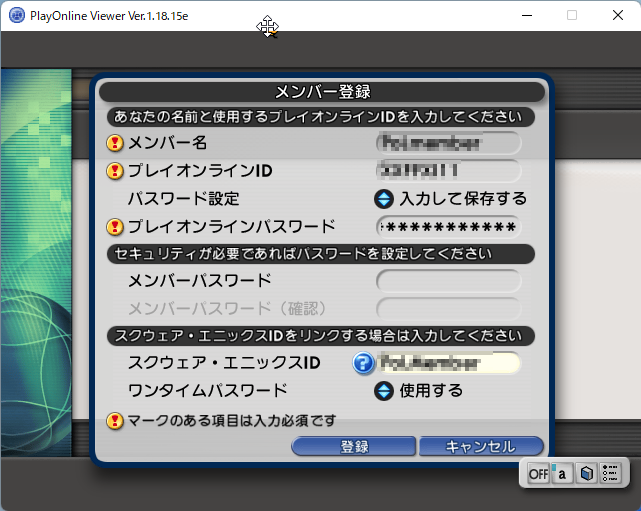Minimize the PlayOnline Viewer window
641x511 pixels.
[527, 16]
